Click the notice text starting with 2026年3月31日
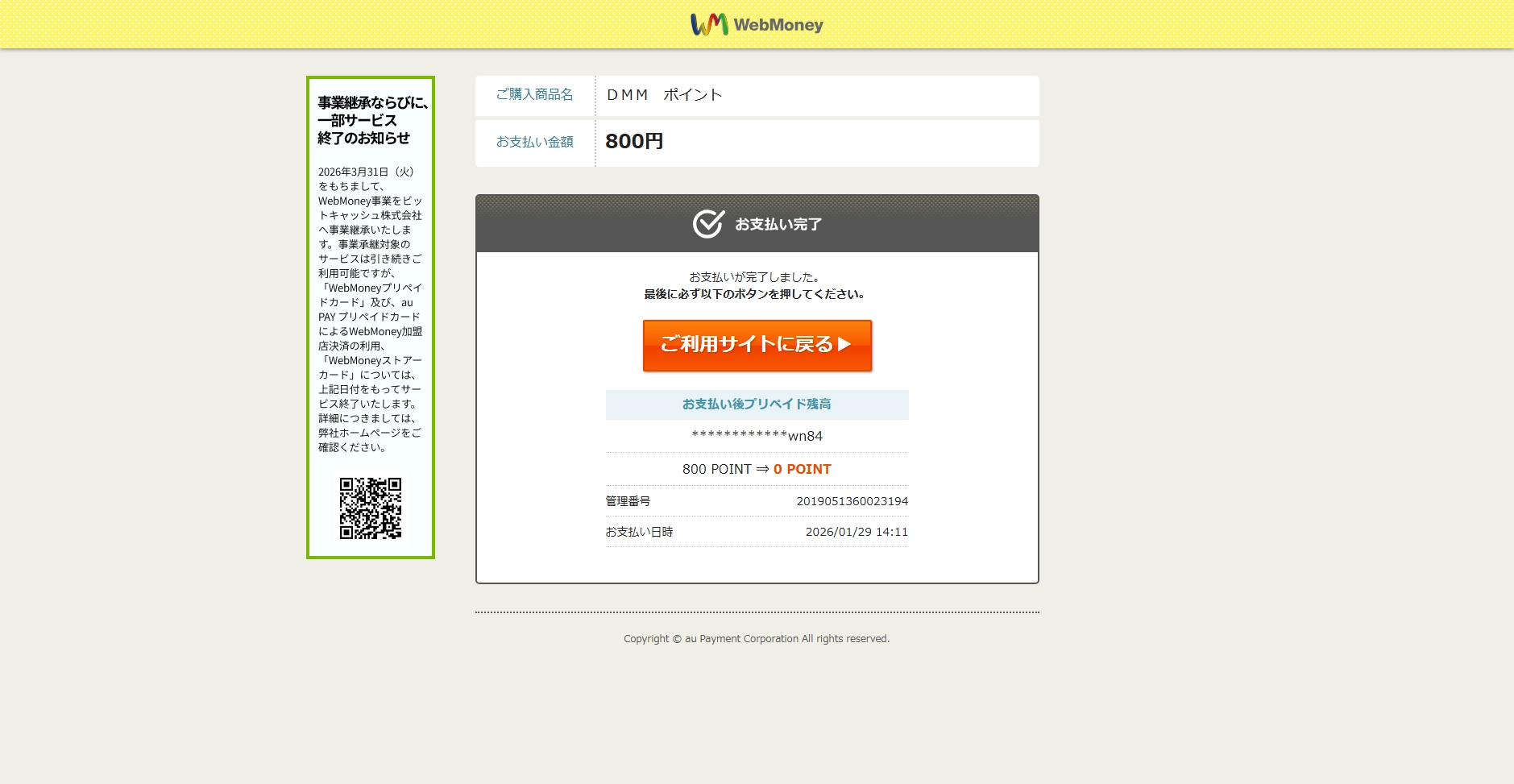Viewport: 1514px width, 784px height. (x=370, y=309)
